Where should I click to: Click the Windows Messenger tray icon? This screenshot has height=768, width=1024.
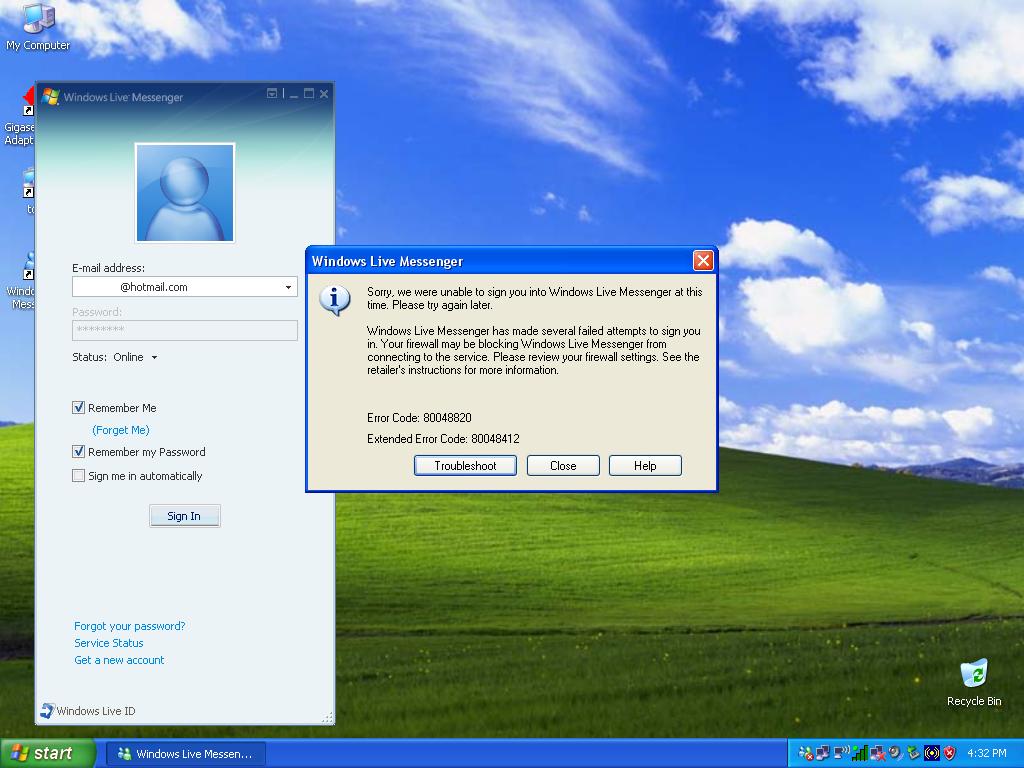[x=806, y=753]
